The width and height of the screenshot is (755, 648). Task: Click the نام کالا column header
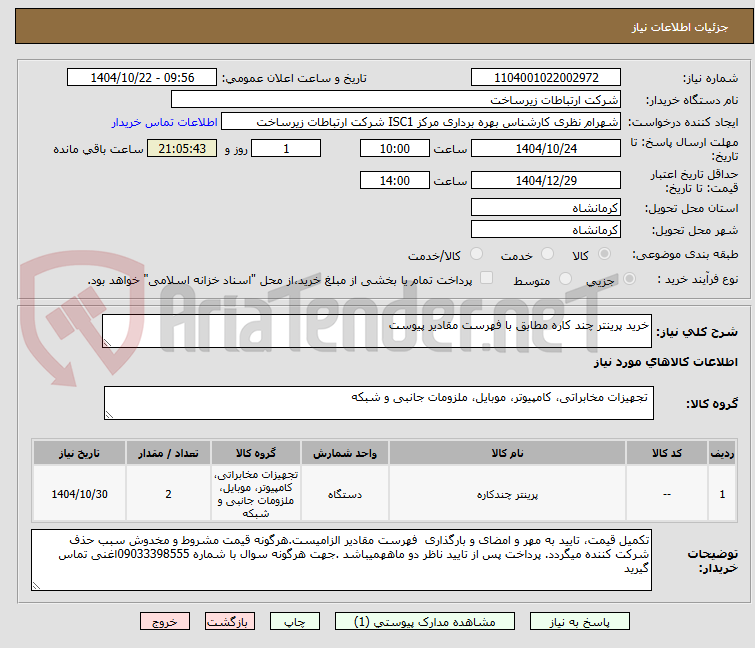(507, 454)
